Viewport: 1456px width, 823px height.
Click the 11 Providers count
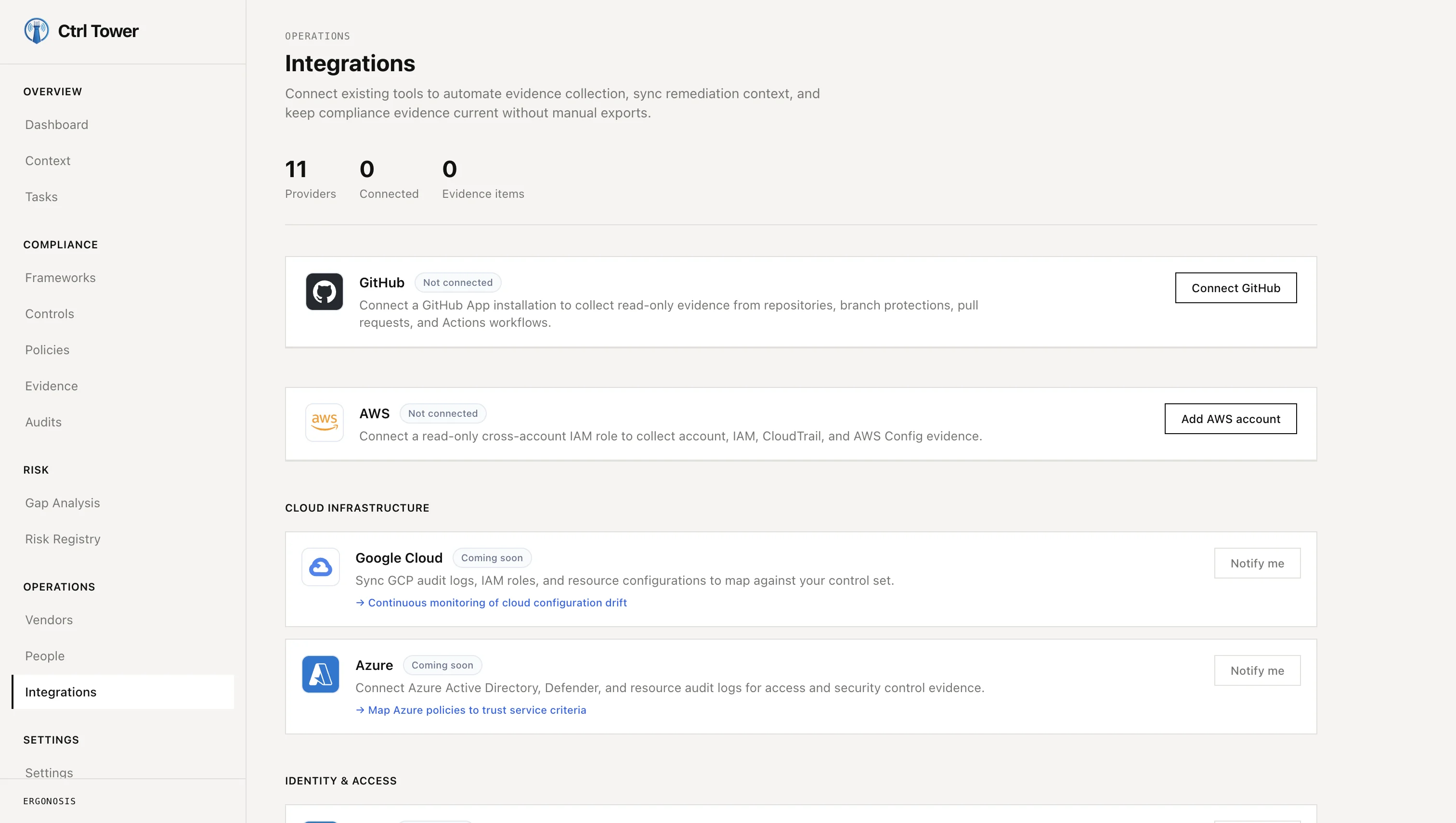(x=311, y=179)
